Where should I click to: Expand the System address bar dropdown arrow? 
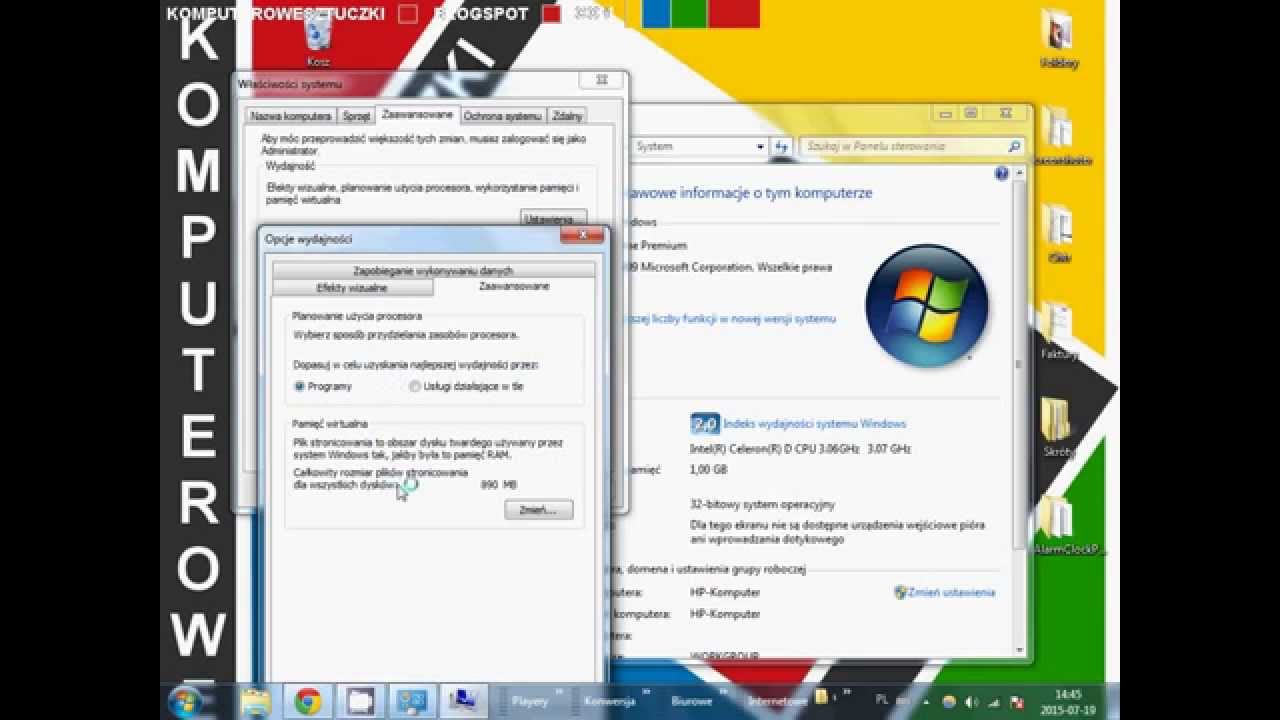click(761, 146)
